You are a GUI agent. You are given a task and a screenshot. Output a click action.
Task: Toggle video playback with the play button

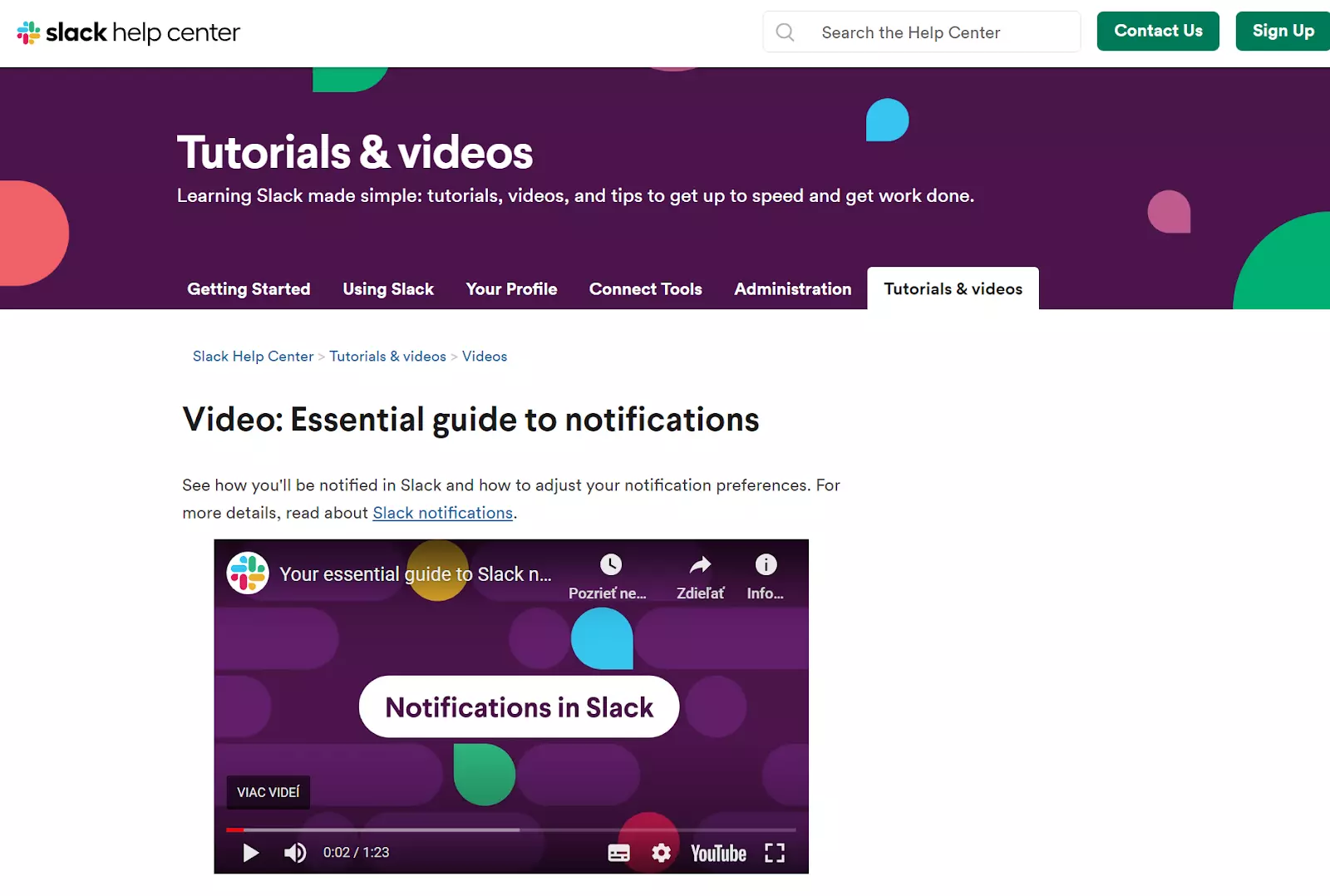click(x=249, y=853)
